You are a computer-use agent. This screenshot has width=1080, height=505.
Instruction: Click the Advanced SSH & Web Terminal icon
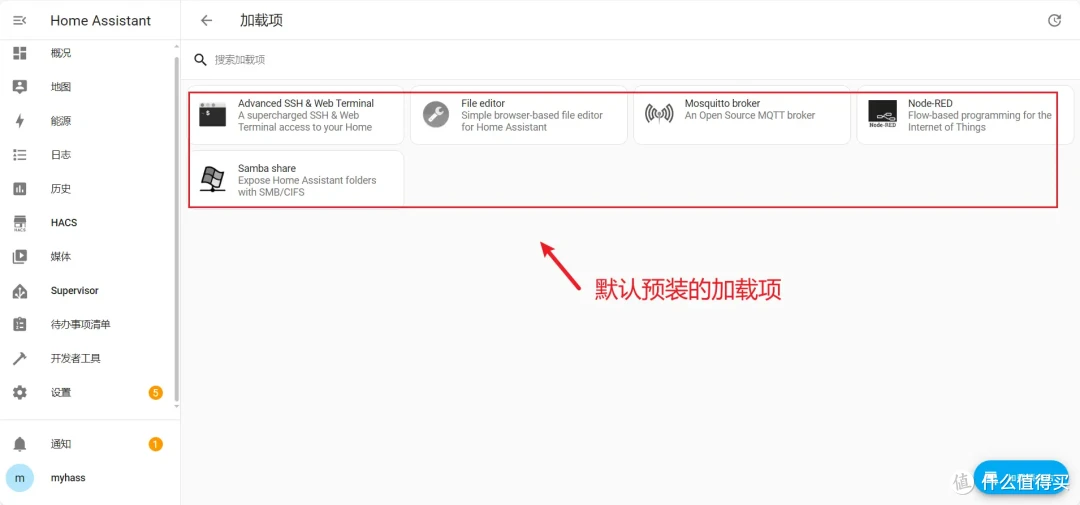pos(213,114)
